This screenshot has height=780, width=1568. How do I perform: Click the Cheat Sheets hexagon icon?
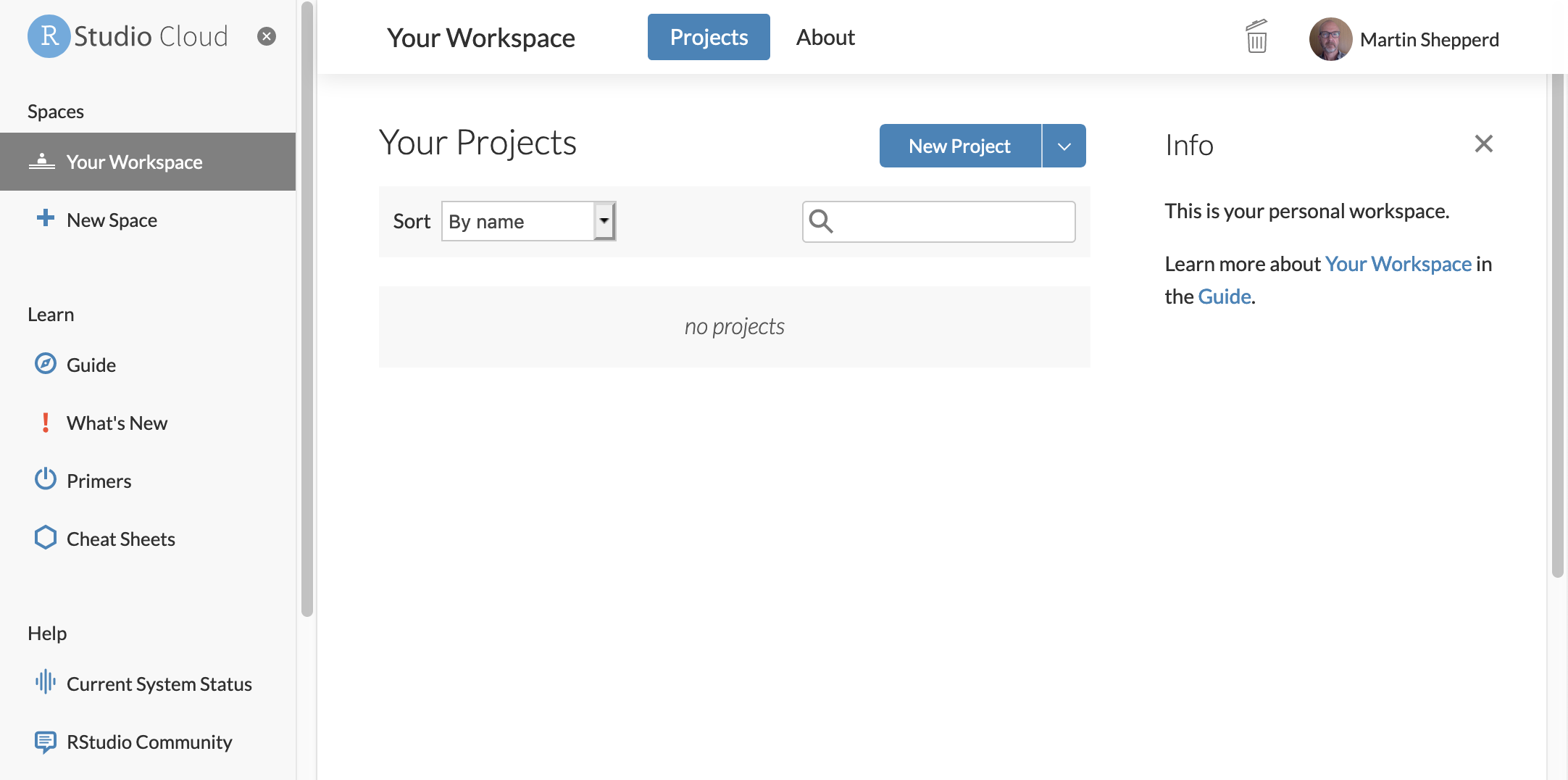click(46, 538)
